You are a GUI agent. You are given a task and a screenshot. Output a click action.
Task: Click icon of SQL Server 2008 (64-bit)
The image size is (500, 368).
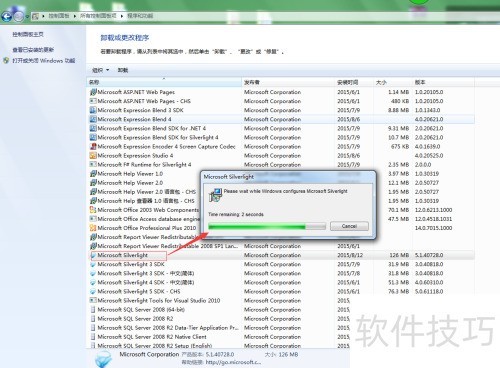point(93,310)
